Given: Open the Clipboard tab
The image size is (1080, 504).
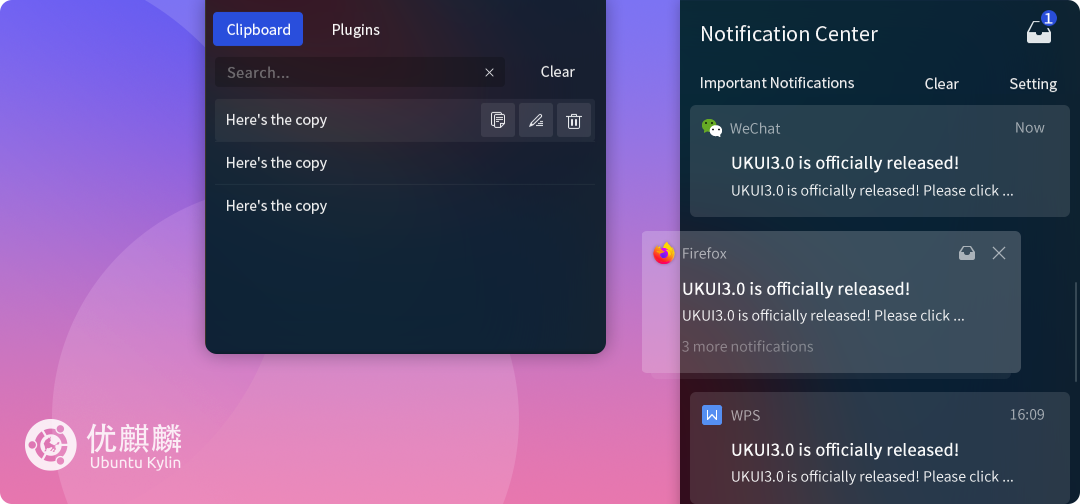Looking at the screenshot, I should point(258,30).
